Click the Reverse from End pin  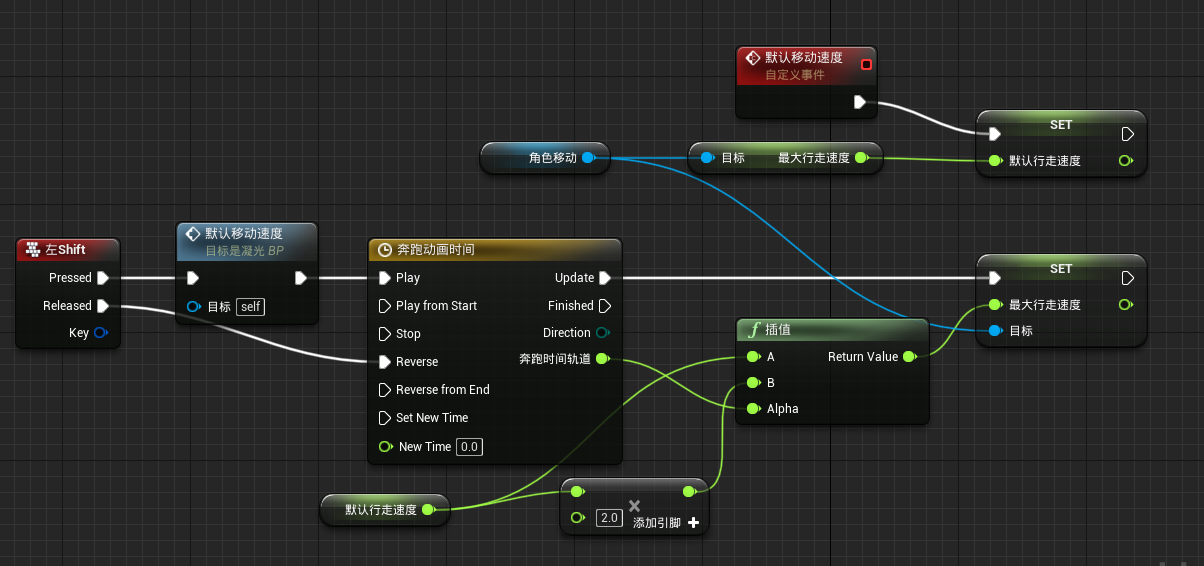pyautogui.click(x=385, y=390)
